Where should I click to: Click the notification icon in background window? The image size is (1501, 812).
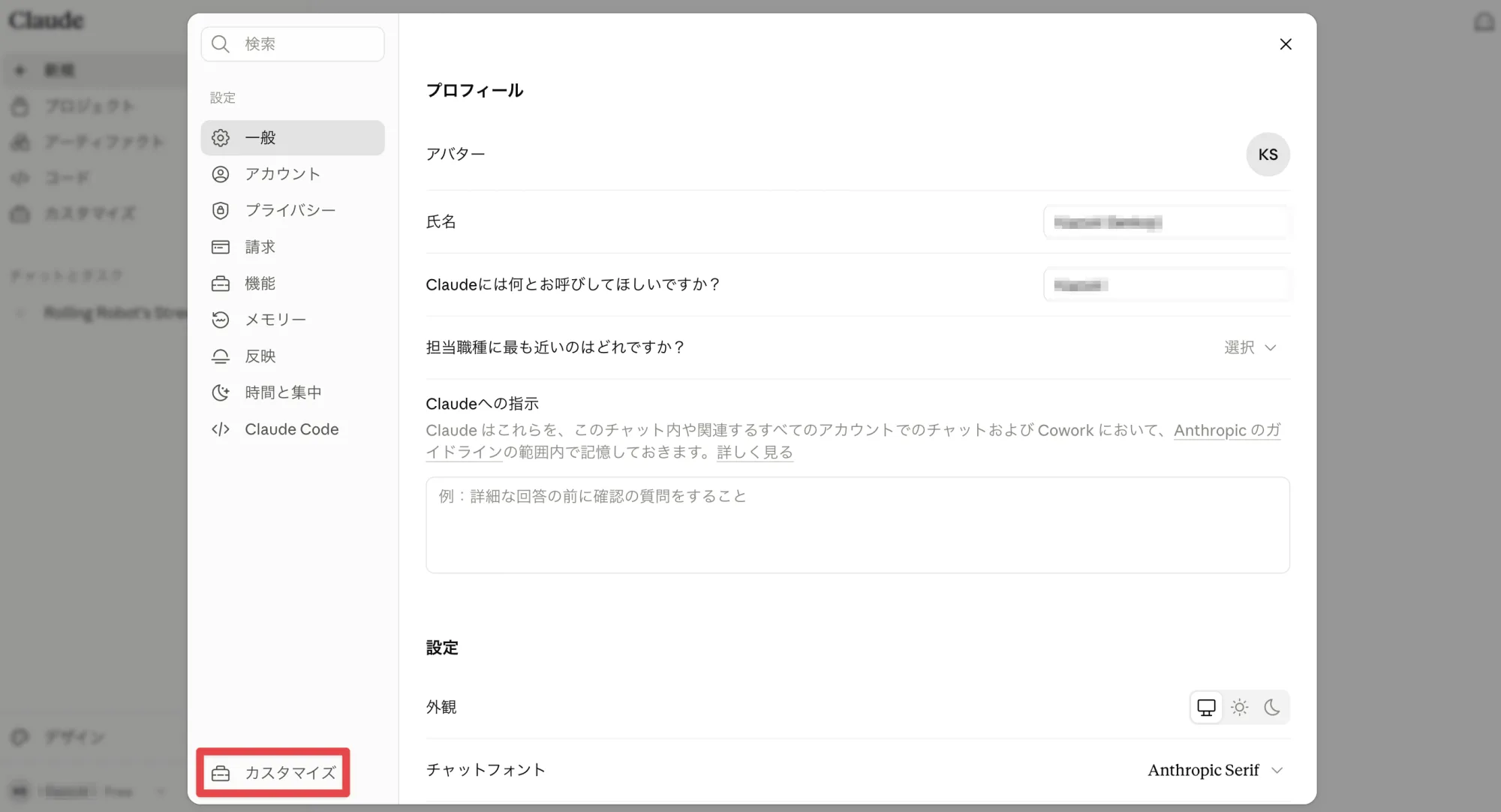point(1484,22)
